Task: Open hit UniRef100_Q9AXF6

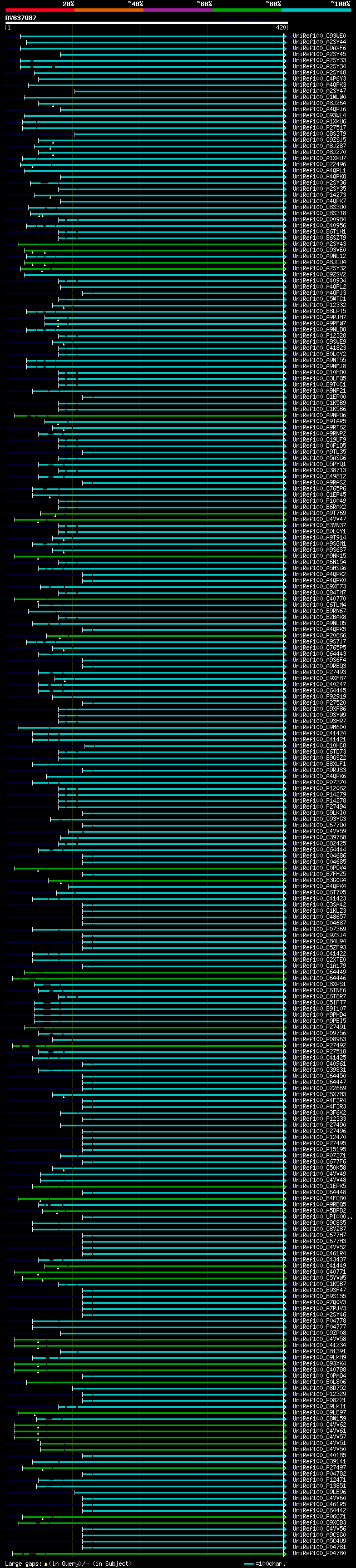Action: click(x=319, y=48)
